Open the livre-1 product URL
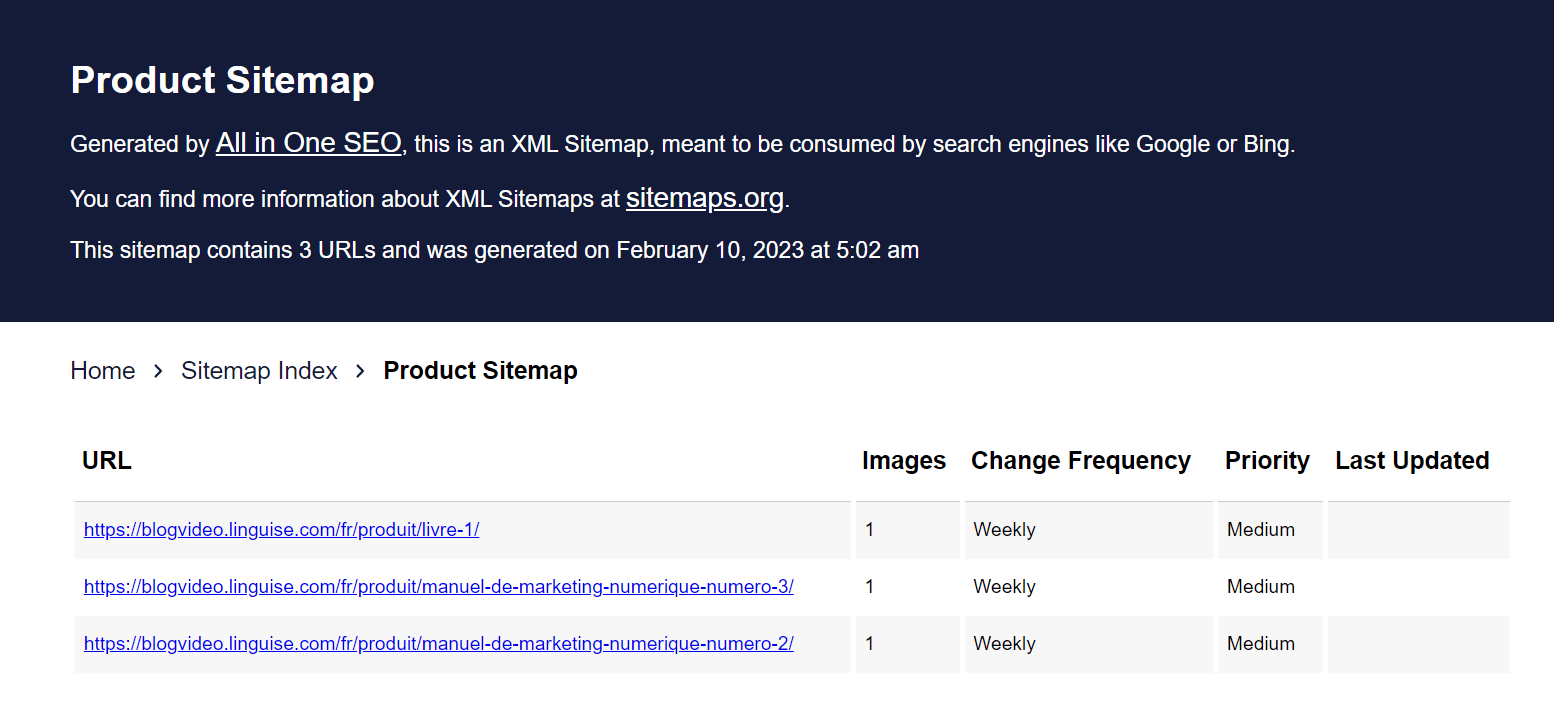This screenshot has height=728, width=1554. pyautogui.click(x=282, y=530)
